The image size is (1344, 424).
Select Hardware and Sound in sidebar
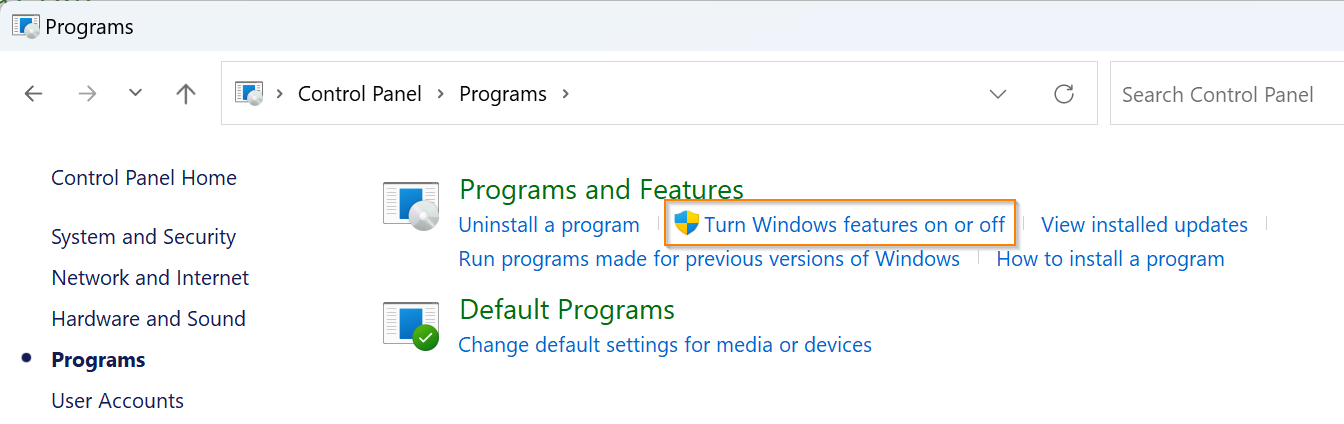point(148,319)
